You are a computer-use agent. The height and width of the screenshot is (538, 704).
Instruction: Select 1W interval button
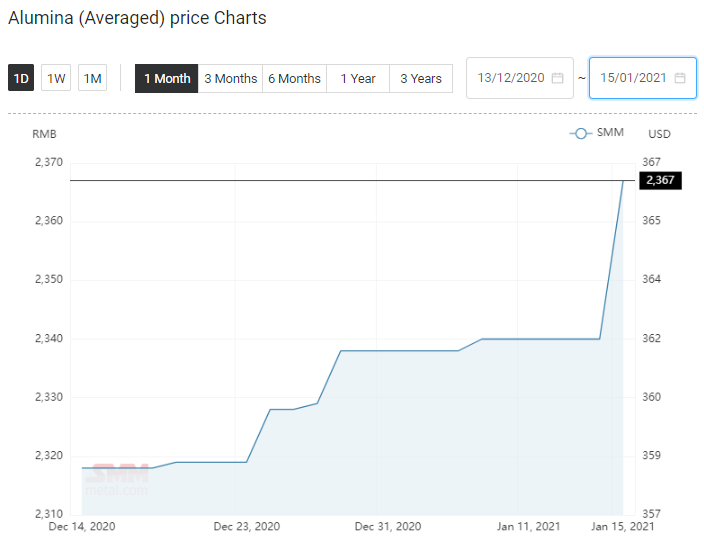click(x=56, y=78)
